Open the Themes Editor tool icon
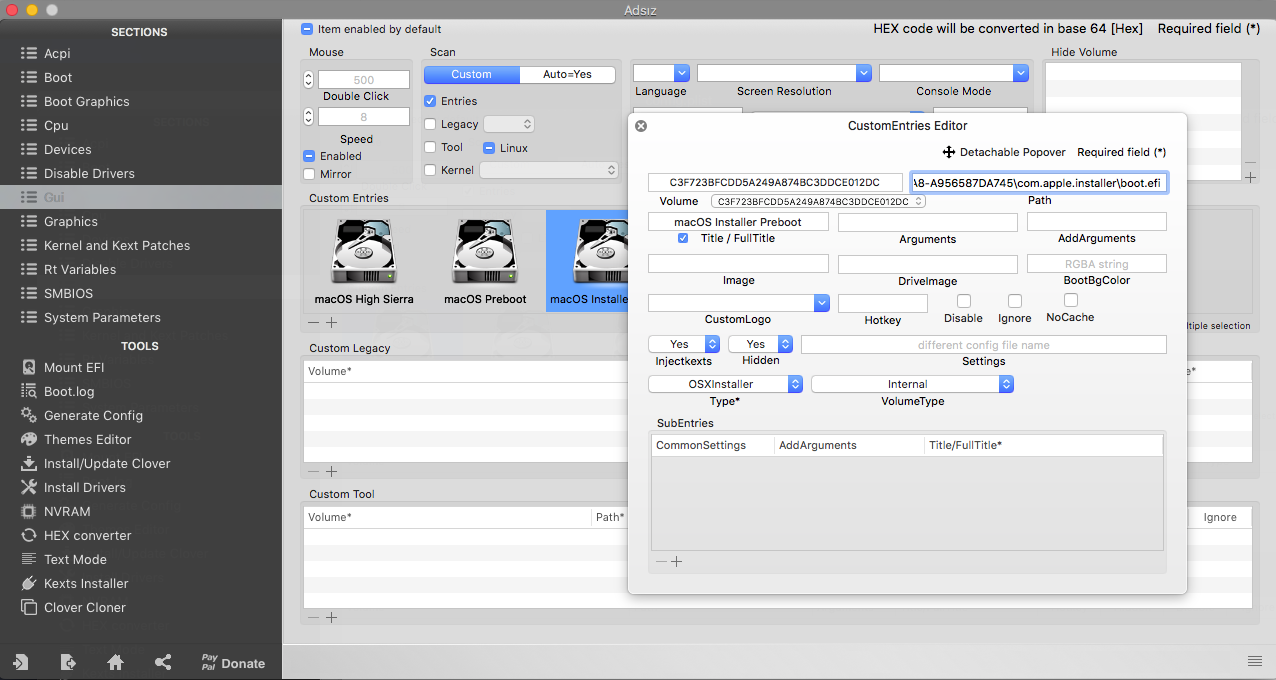The width and height of the screenshot is (1276, 680). pyautogui.click(x=28, y=439)
